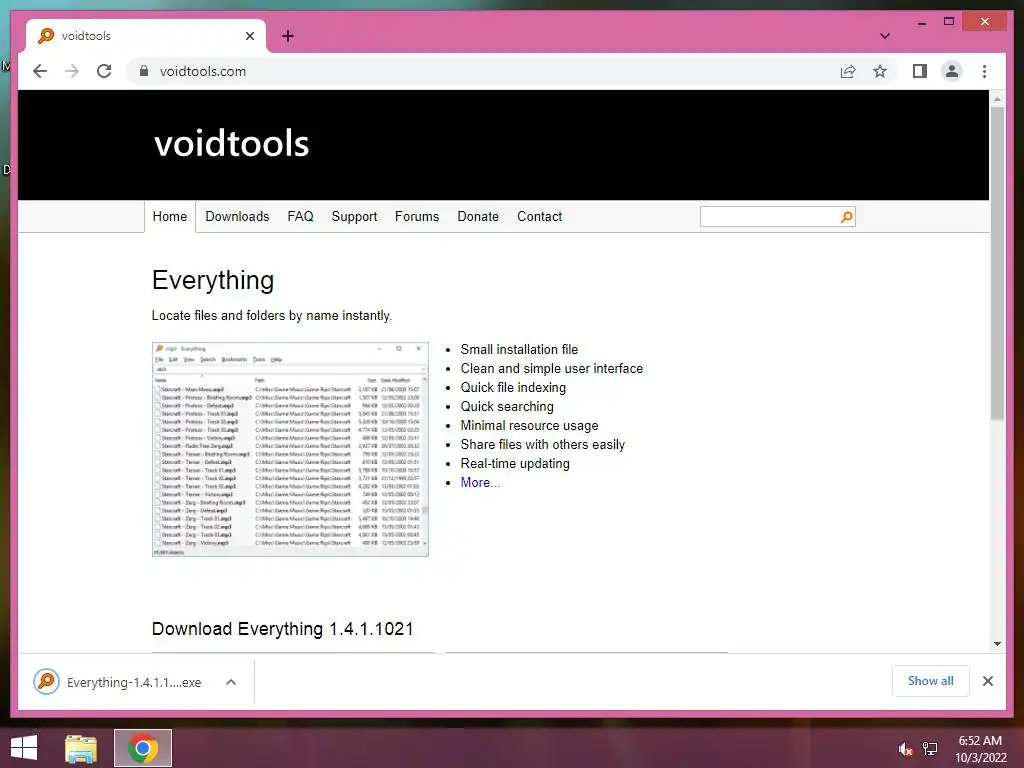Minimize the Chrome window
Image resolution: width=1024 pixels, height=768 pixels.
point(921,22)
